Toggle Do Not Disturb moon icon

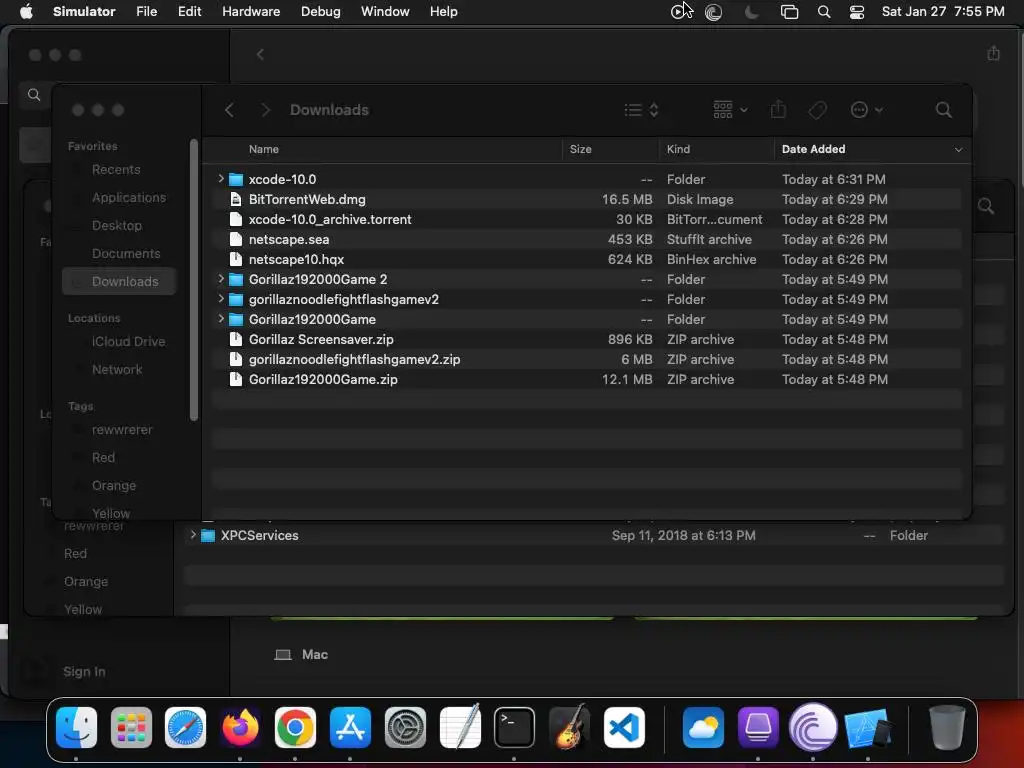point(752,12)
